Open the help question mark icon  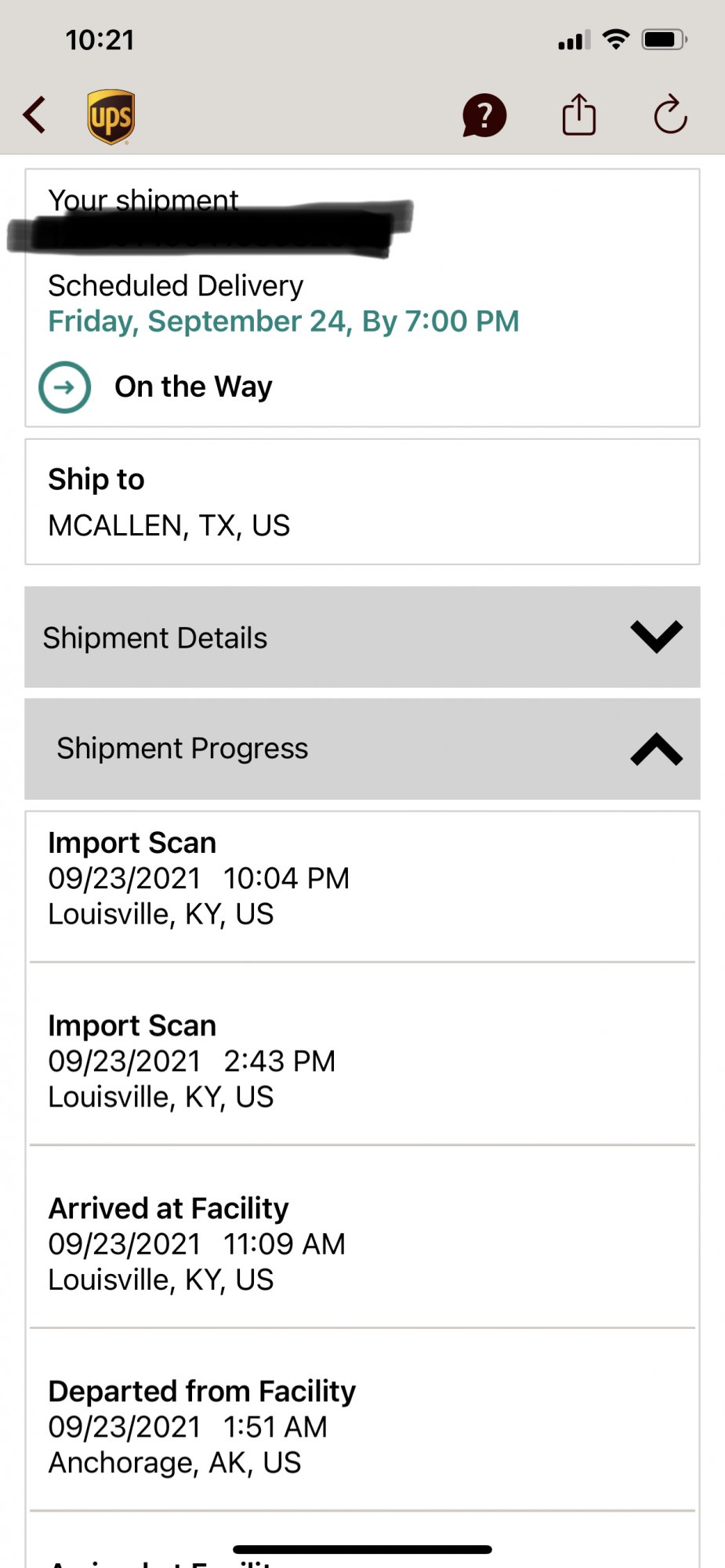click(484, 116)
